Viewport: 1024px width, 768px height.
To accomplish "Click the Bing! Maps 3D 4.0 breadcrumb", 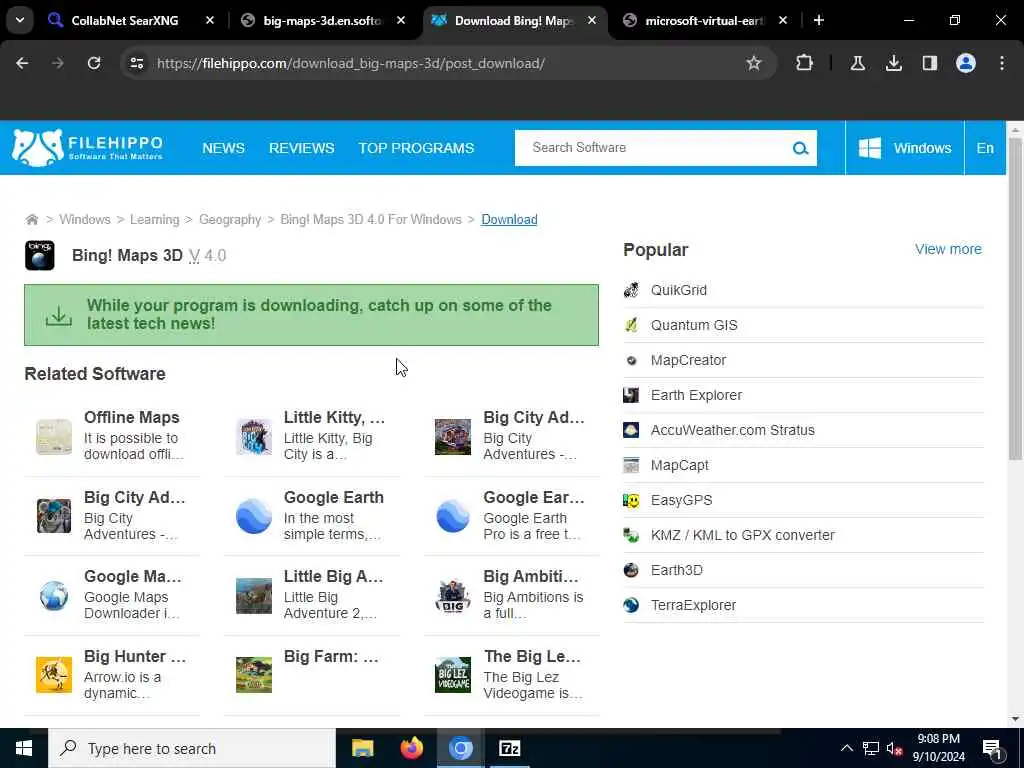I will 371,219.
